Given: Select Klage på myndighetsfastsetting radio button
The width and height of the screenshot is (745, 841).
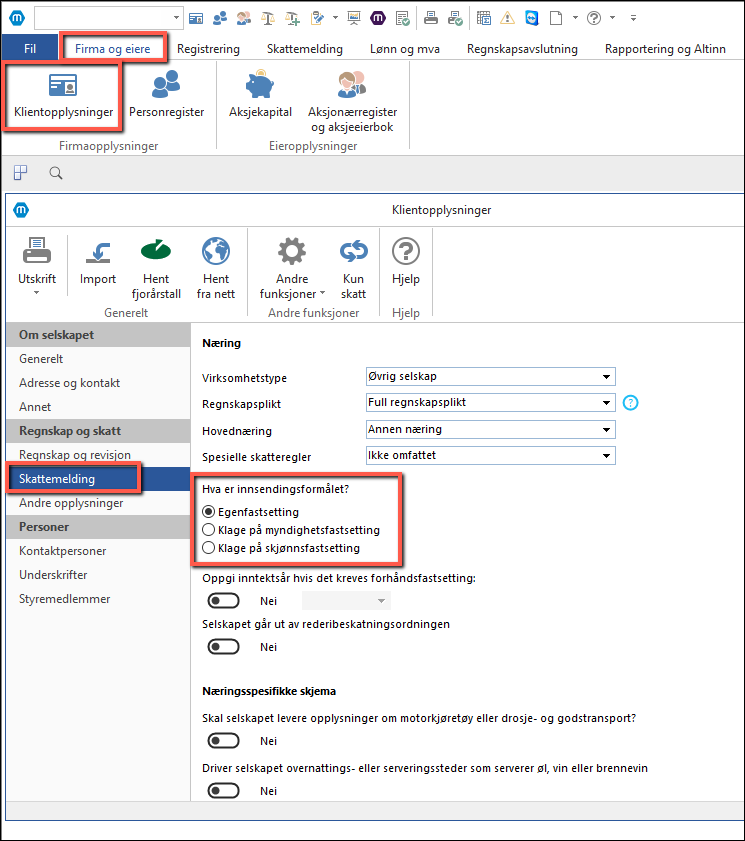Looking at the screenshot, I should [209, 530].
